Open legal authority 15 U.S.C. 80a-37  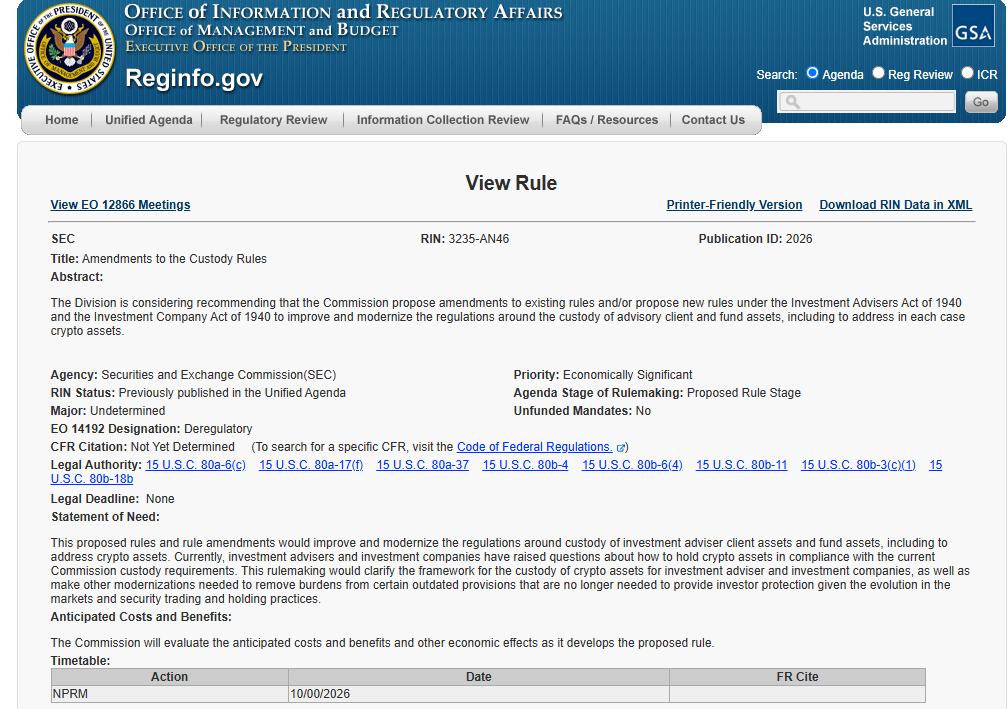tap(422, 465)
